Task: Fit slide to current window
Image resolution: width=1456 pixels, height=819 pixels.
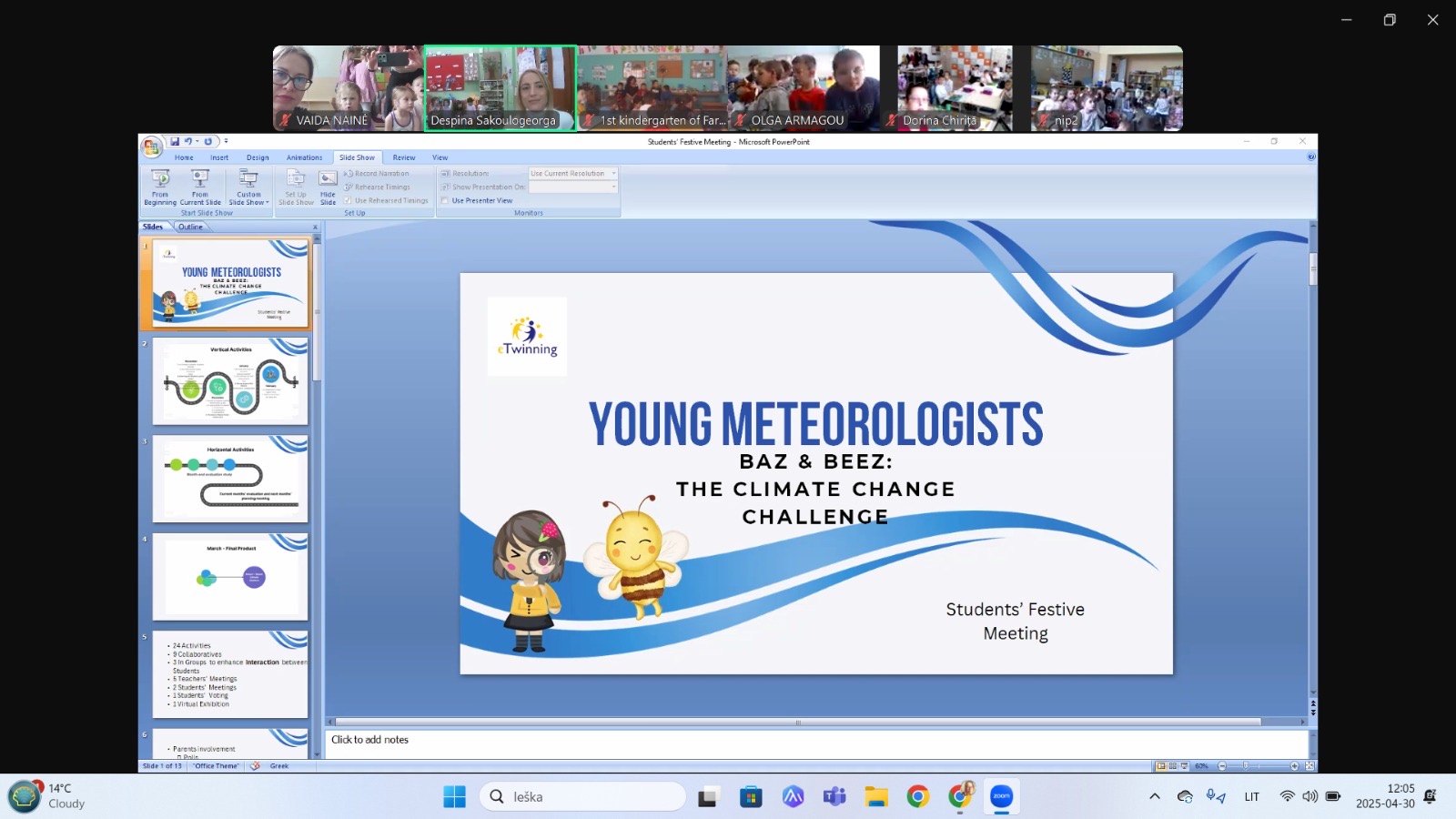Action: [1309, 766]
